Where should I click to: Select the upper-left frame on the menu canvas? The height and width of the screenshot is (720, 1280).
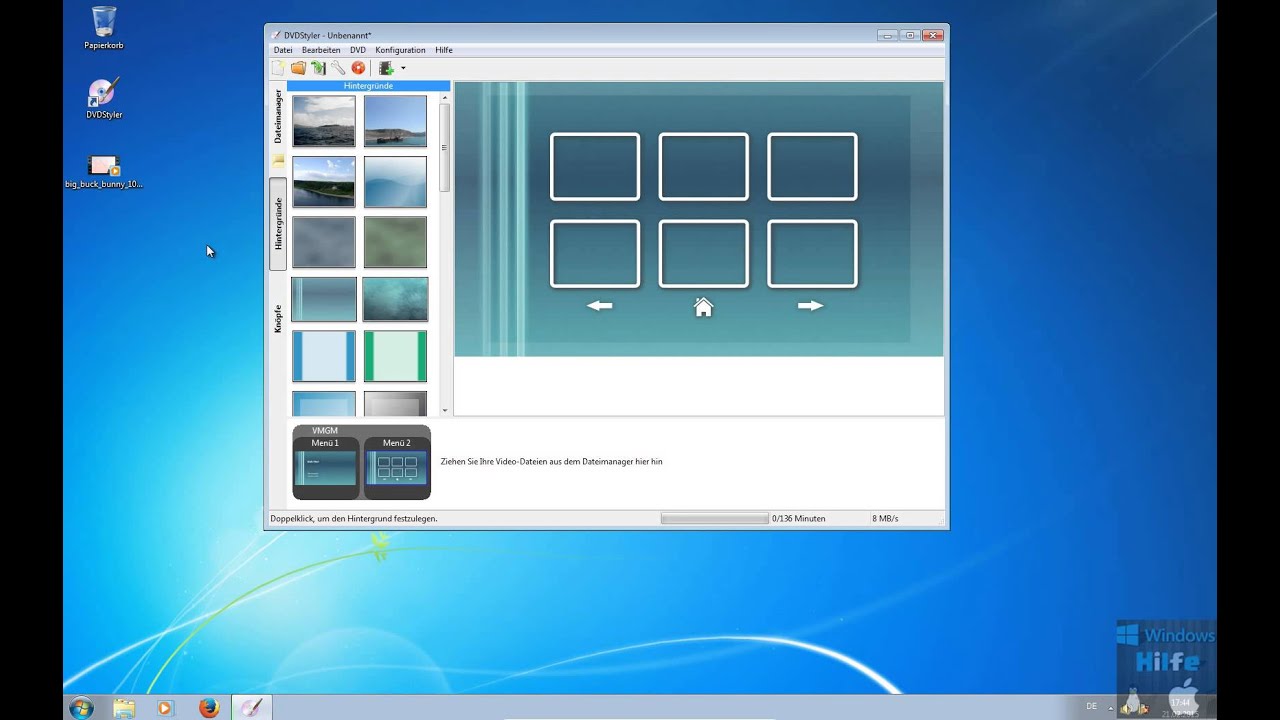point(595,167)
